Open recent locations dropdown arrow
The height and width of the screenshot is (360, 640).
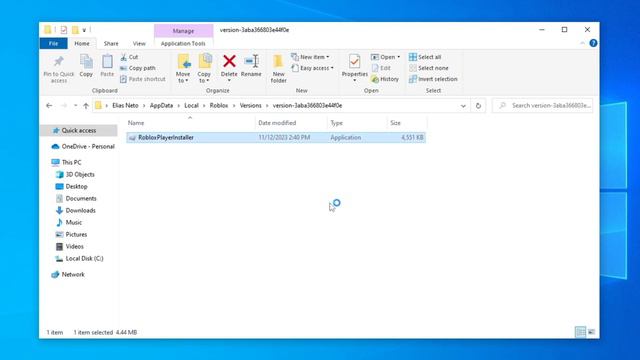coord(76,106)
